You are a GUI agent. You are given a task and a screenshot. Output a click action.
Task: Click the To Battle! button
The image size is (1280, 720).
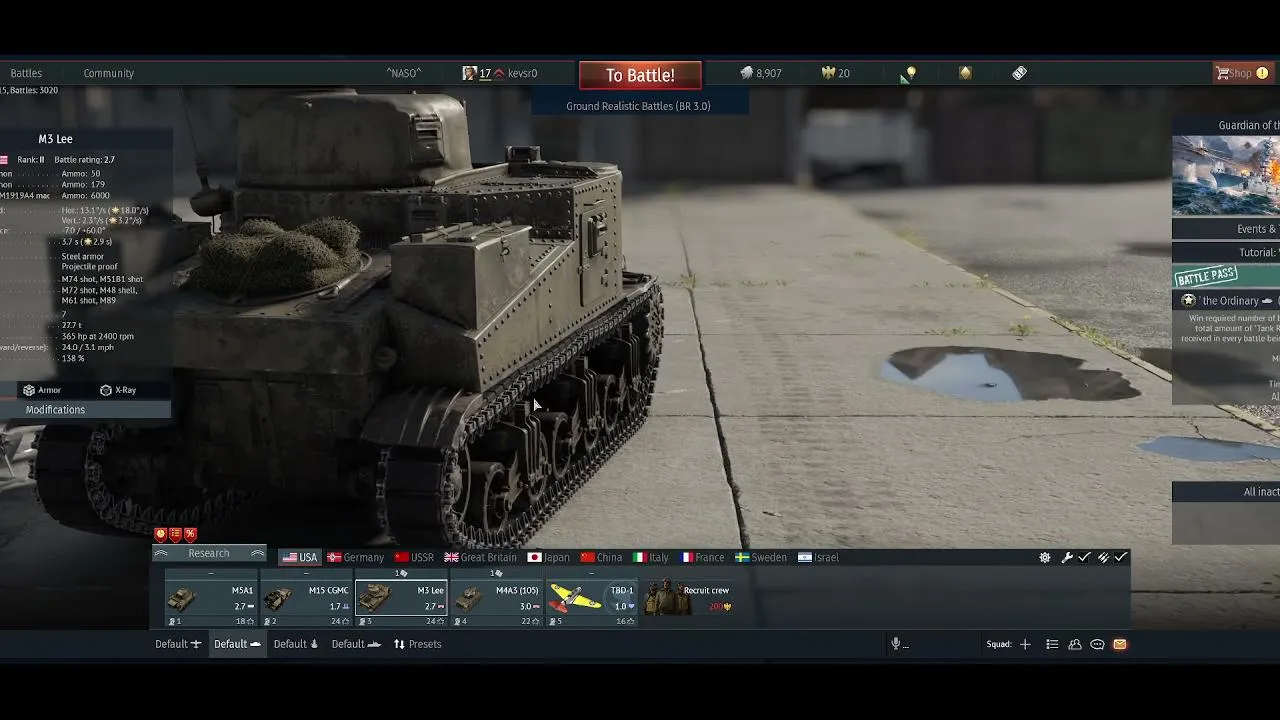click(640, 75)
